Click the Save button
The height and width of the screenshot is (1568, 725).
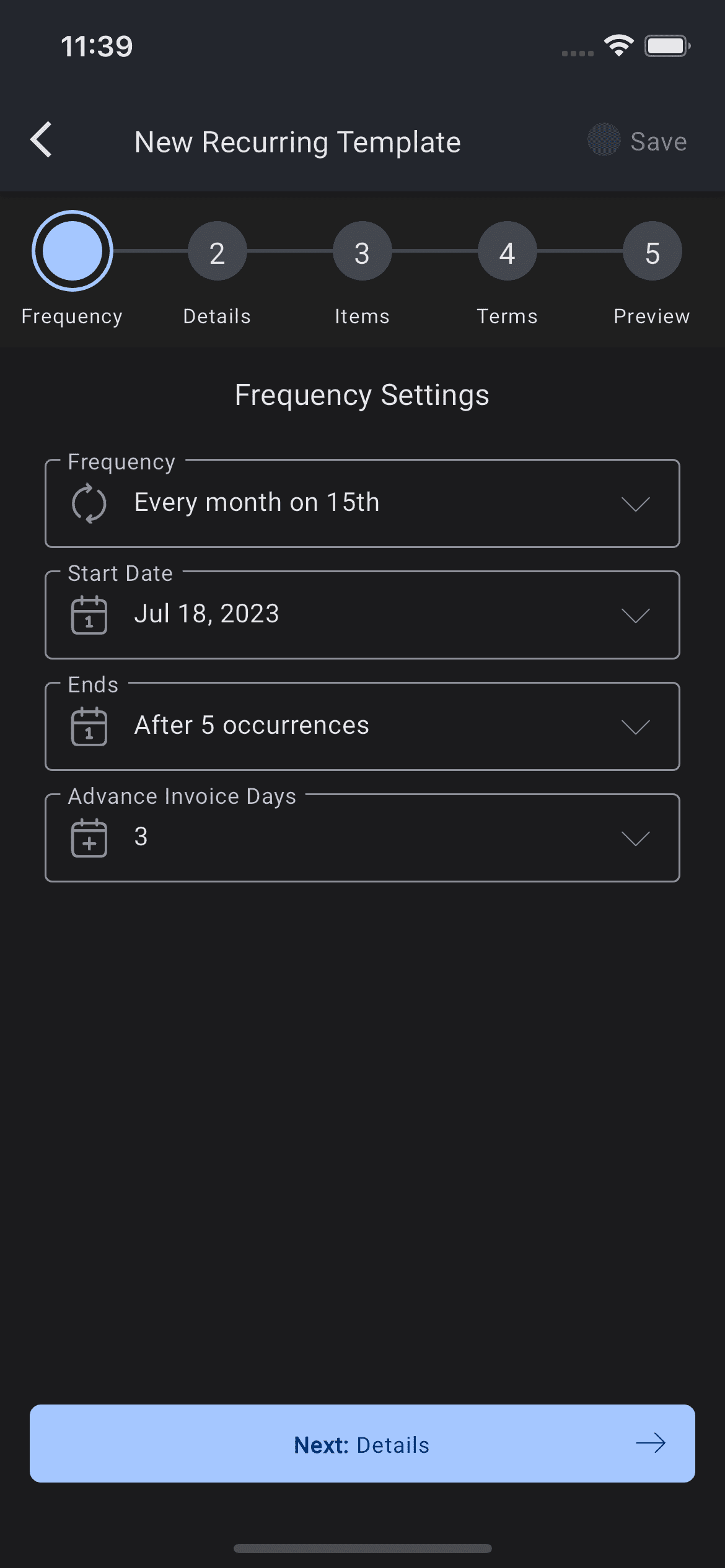(x=658, y=142)
